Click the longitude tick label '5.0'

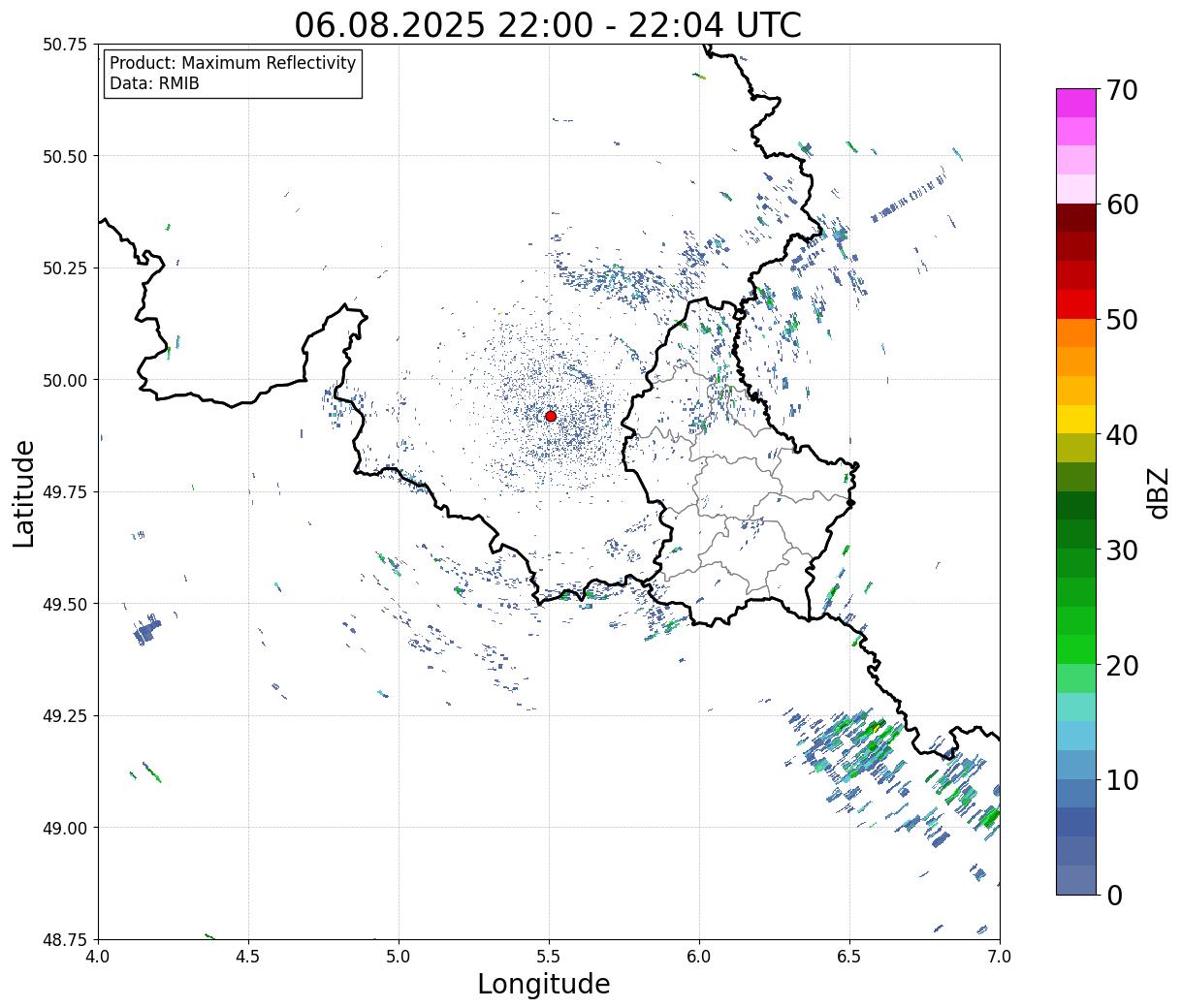point(399,957)
